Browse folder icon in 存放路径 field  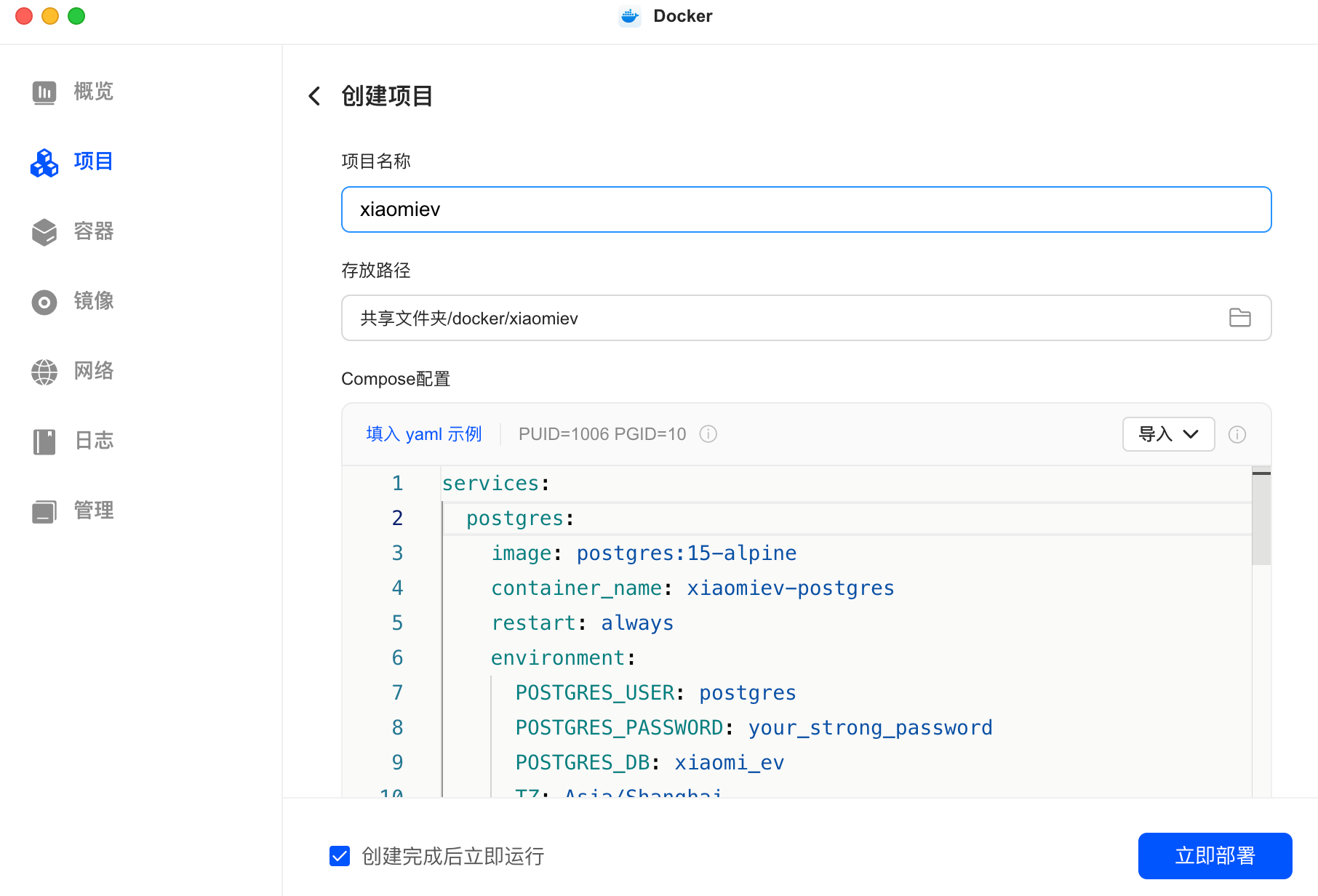pos(1240,318)
